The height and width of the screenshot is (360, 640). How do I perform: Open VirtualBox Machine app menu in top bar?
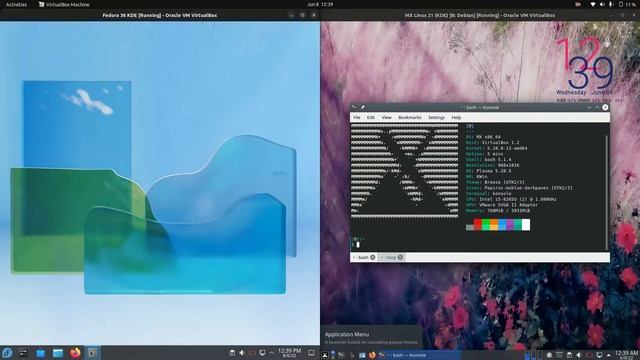[64, 4]
